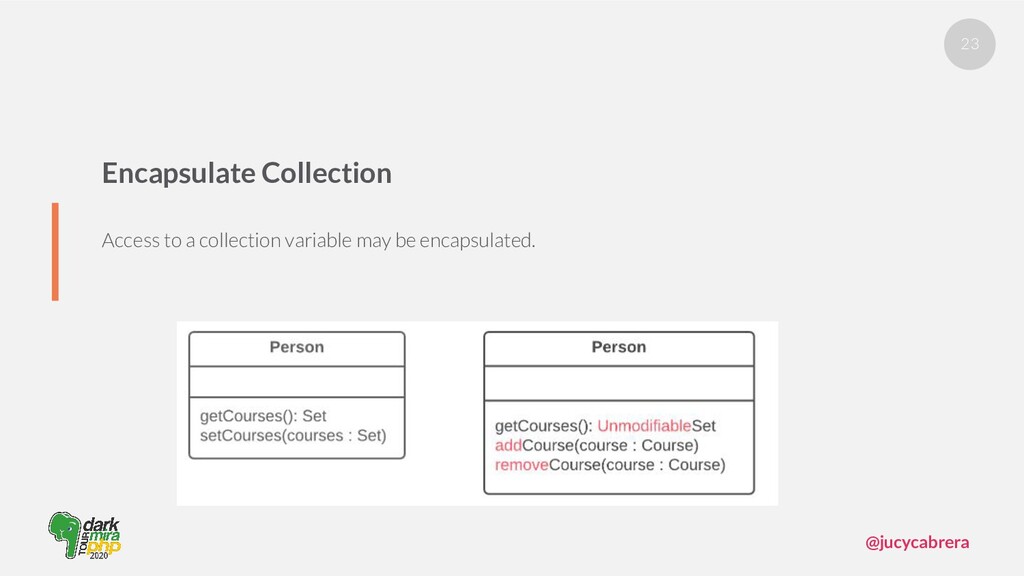Click the empty attributes section of the left Person
Viewport: 1024px width, 576px height.
point(296,382)
